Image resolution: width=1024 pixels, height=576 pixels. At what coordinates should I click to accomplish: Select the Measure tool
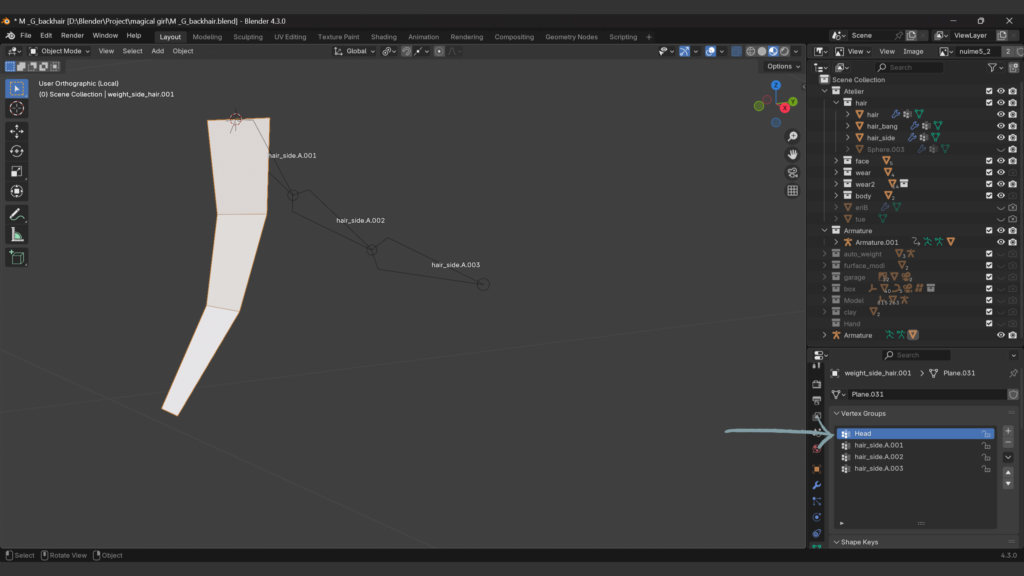coord(17,235)
